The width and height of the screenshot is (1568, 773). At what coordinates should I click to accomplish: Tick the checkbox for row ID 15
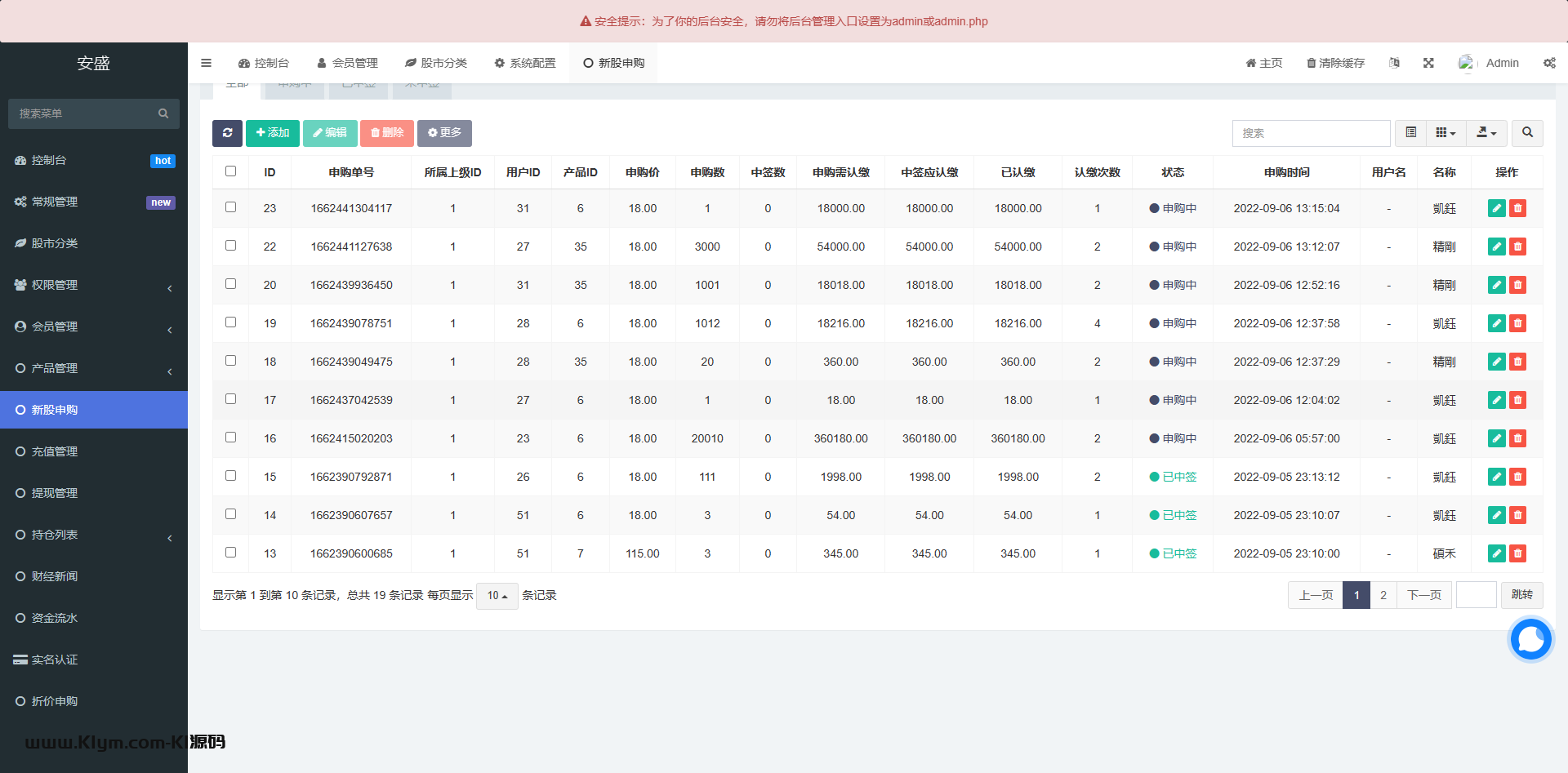coord(230,476)
